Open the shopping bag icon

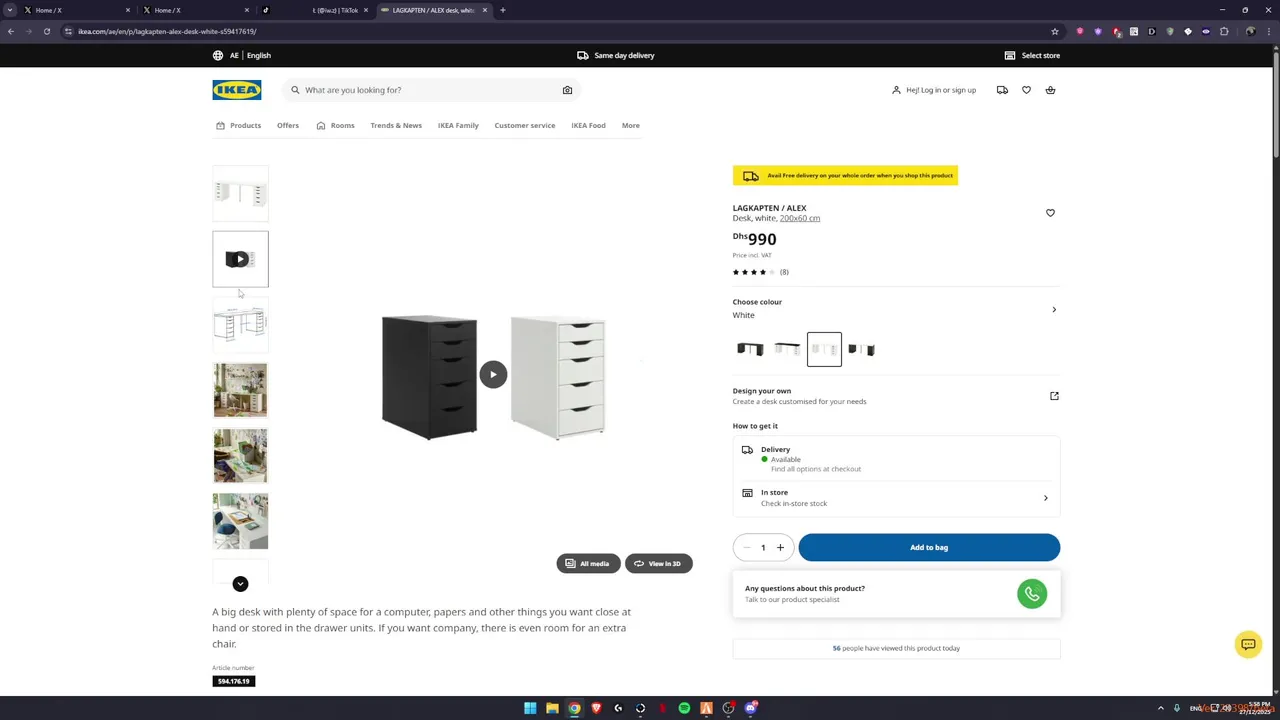[x=1050, y=90]
